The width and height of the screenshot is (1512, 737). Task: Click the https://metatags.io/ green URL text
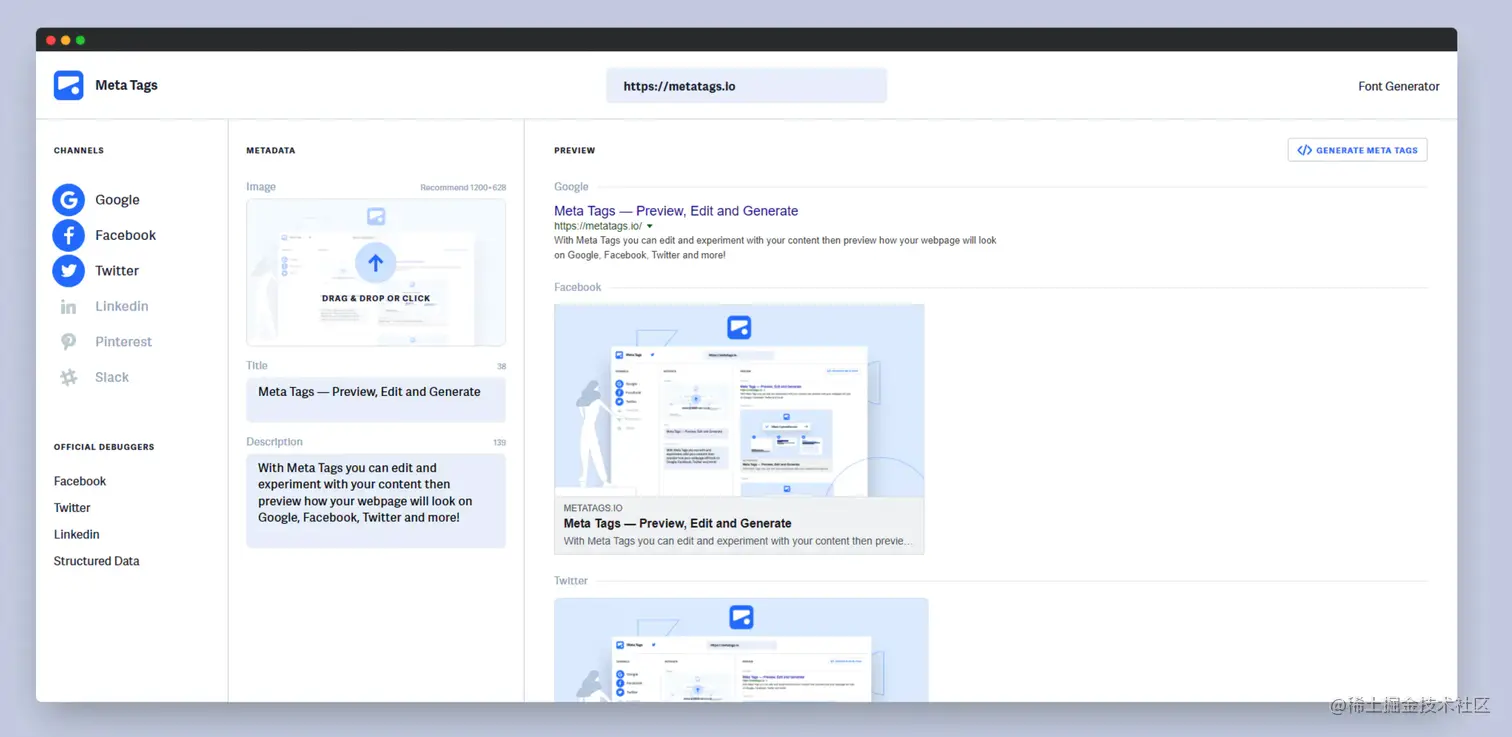tap(598, 226)
